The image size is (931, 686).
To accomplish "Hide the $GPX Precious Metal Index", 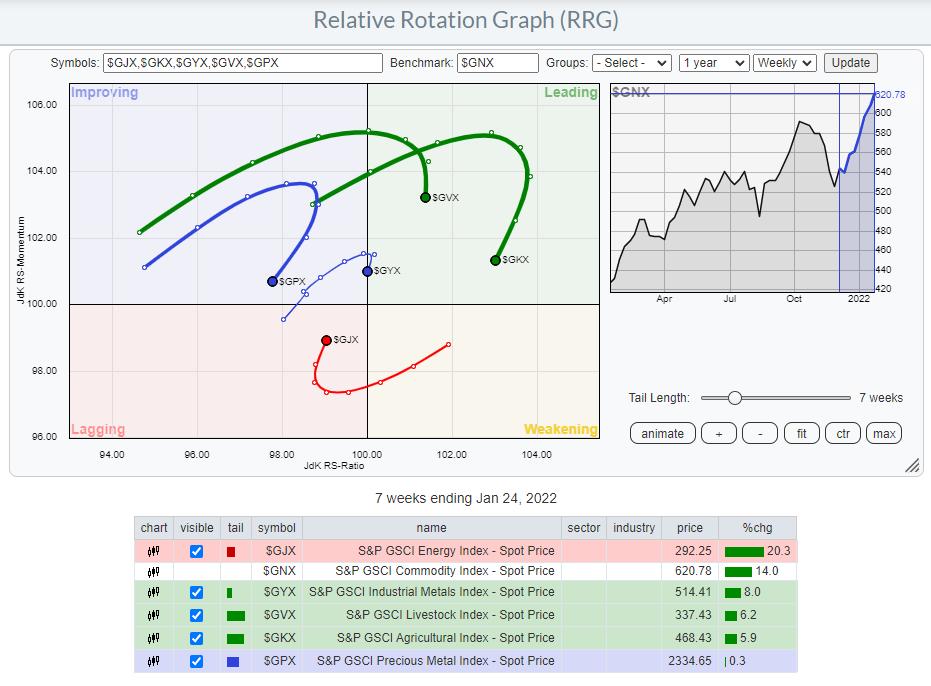I will pos(196,661).
